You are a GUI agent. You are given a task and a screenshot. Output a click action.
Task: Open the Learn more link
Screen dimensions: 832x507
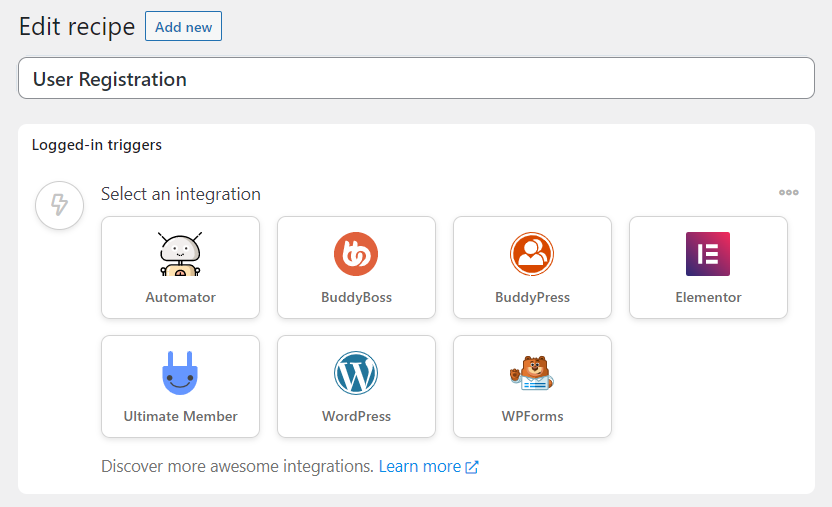click(x=420, y=467)
